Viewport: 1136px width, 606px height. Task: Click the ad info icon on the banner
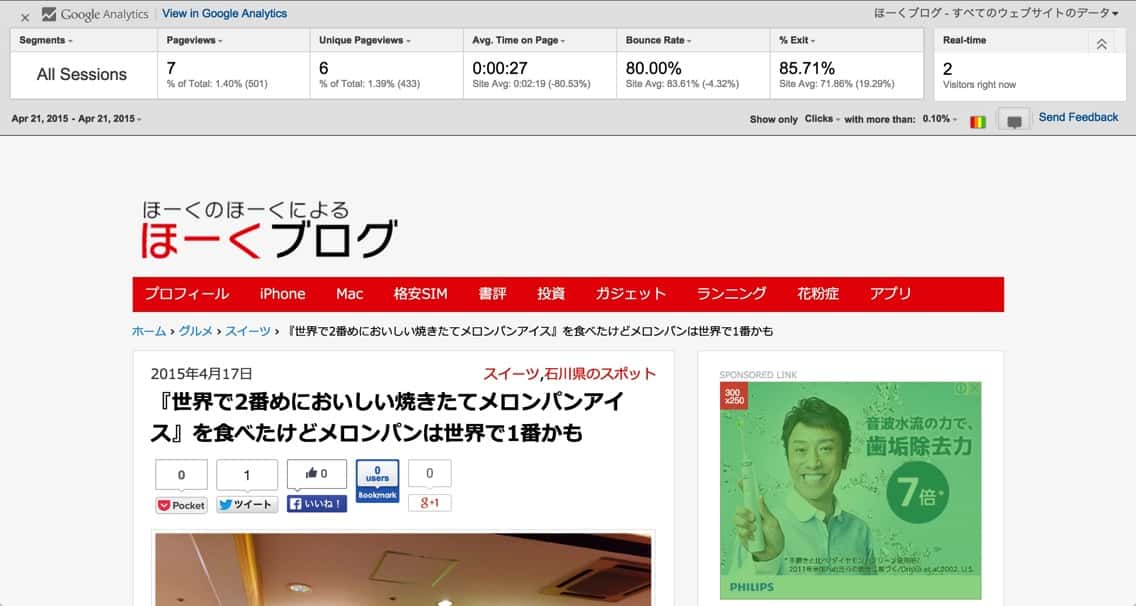point(960,389)
